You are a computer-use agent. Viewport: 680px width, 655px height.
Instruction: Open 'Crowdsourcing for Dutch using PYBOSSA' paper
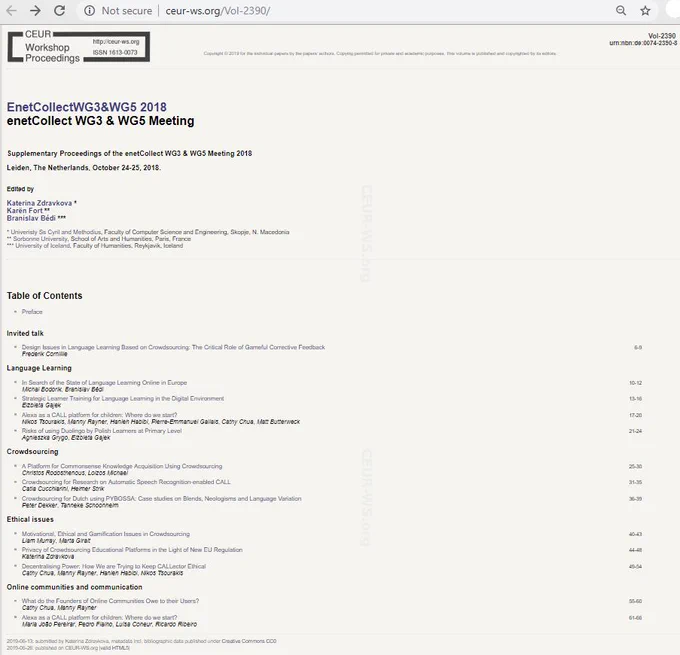click(161, 498)
